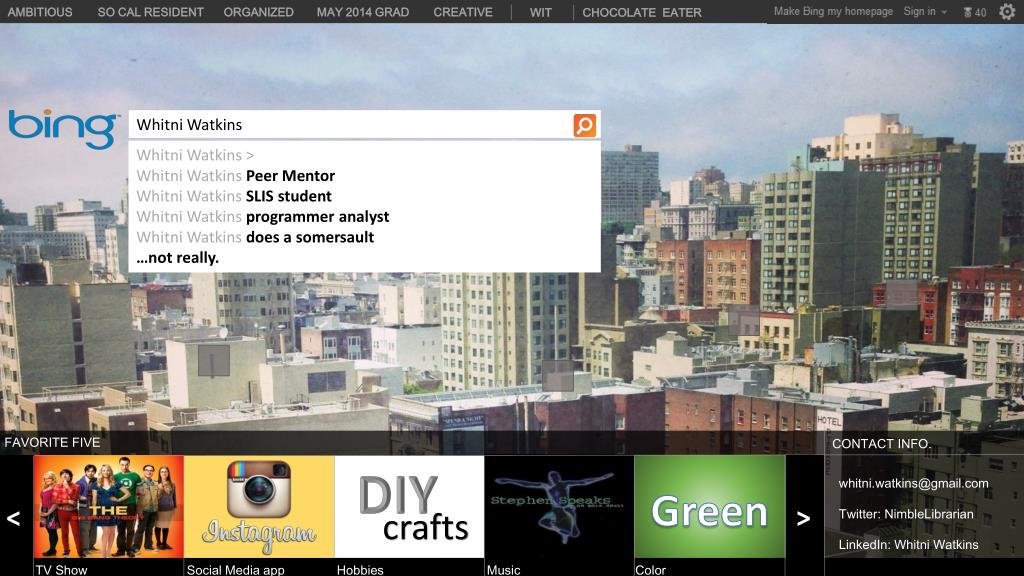This screenshot has height=576, width=1024.
Task: Select the AMBITIOUS top menu item
Action: click(40, 12)
